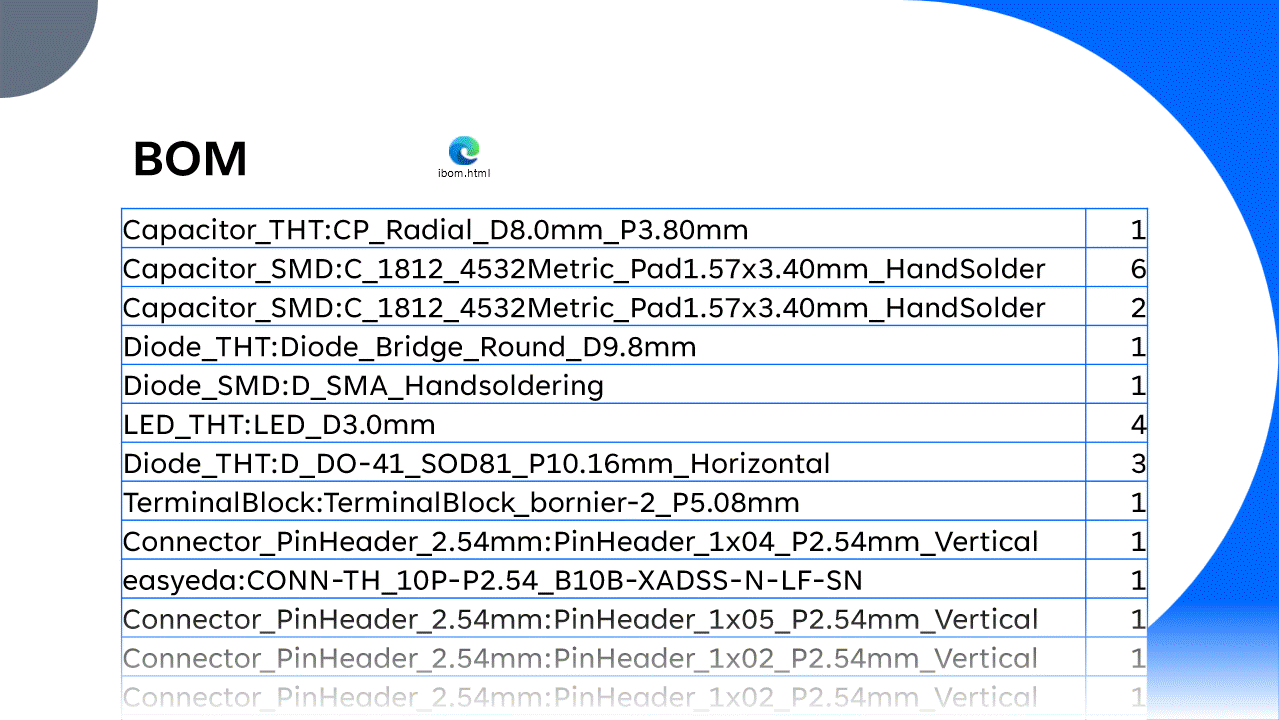The height and width of the screenshot is (720, 1279).
Task: Select the D_SMA_Handsoldering diode cell
Action: coord(363,386)
